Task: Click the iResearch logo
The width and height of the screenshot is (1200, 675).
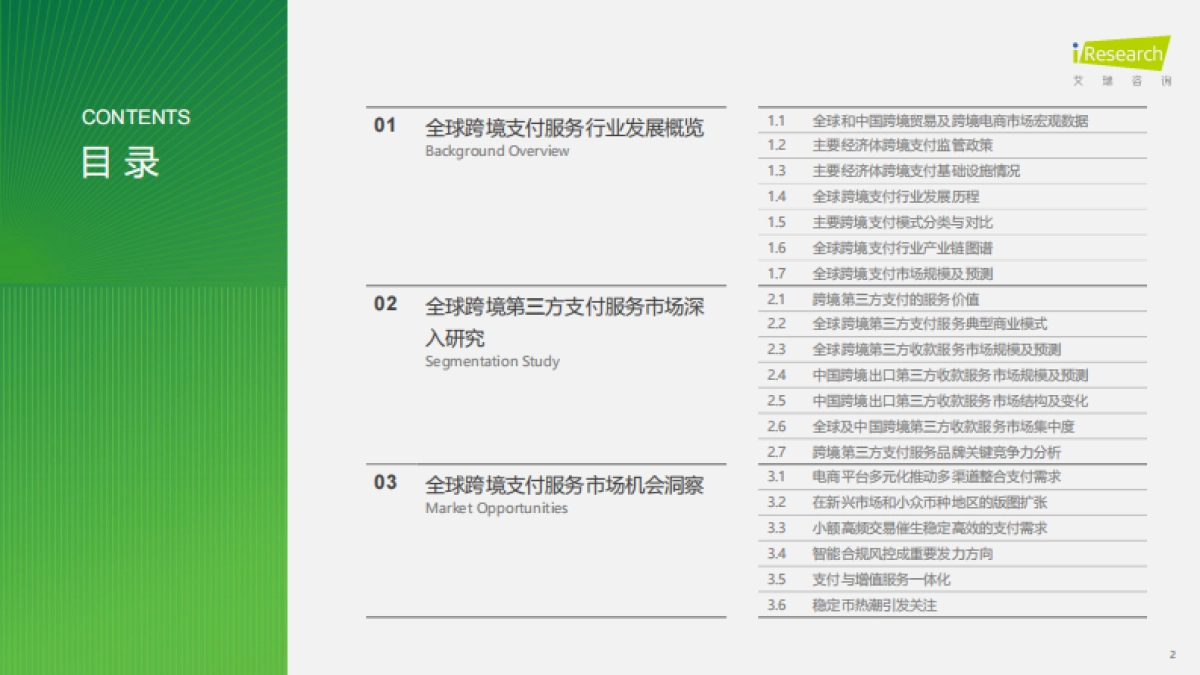Action: click(x=1118, y=55)
